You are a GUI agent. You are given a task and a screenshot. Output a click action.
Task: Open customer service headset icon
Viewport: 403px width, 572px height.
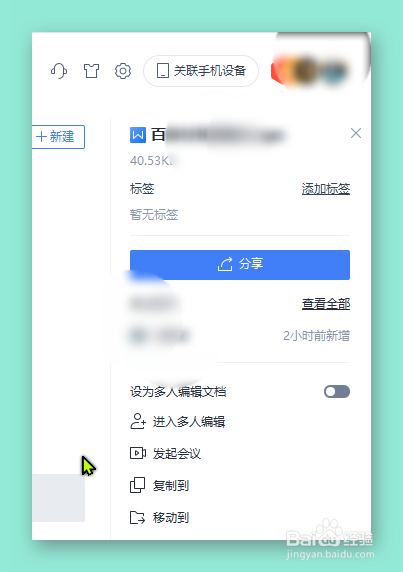click(x=59, y=71)
